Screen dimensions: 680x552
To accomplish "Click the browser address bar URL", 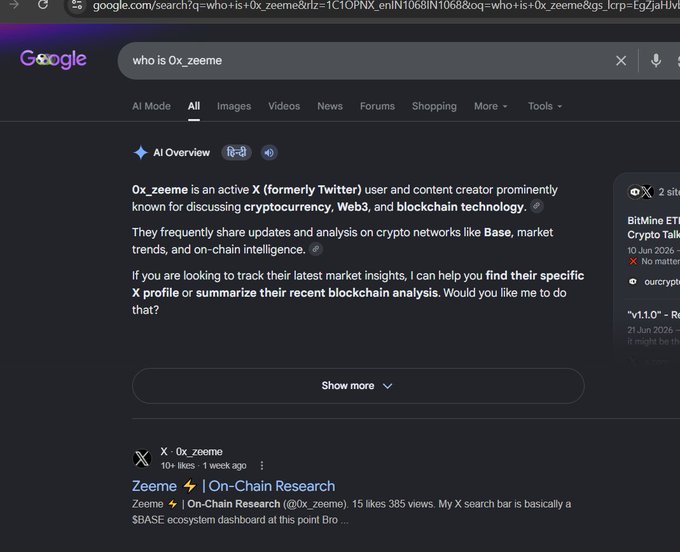I will pyautogui.click(x=386, y=6).
